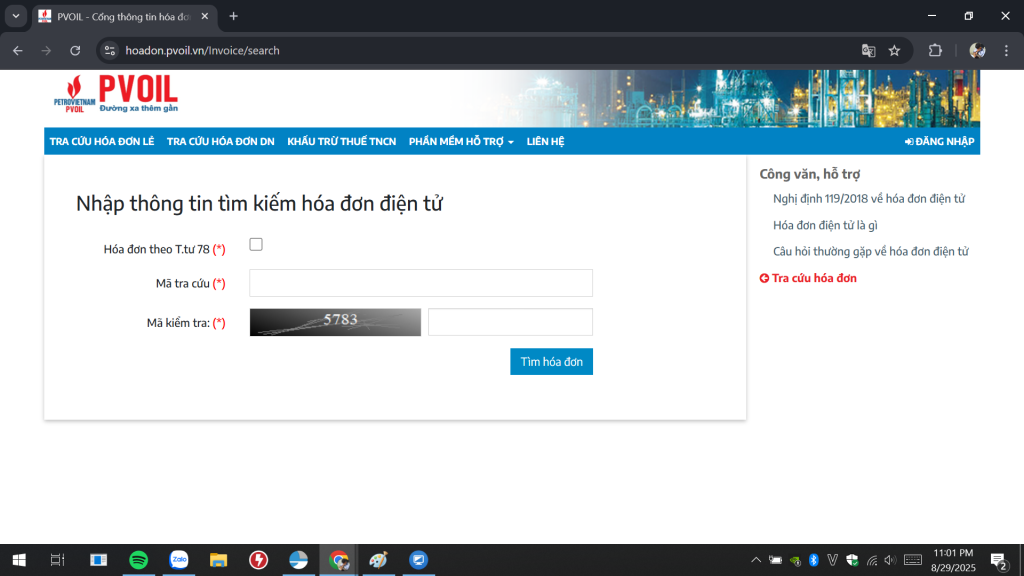The height and width of the screenshot is (576, 1024).
Task: Click the PVOIL logo
Action: coord(116,94)
